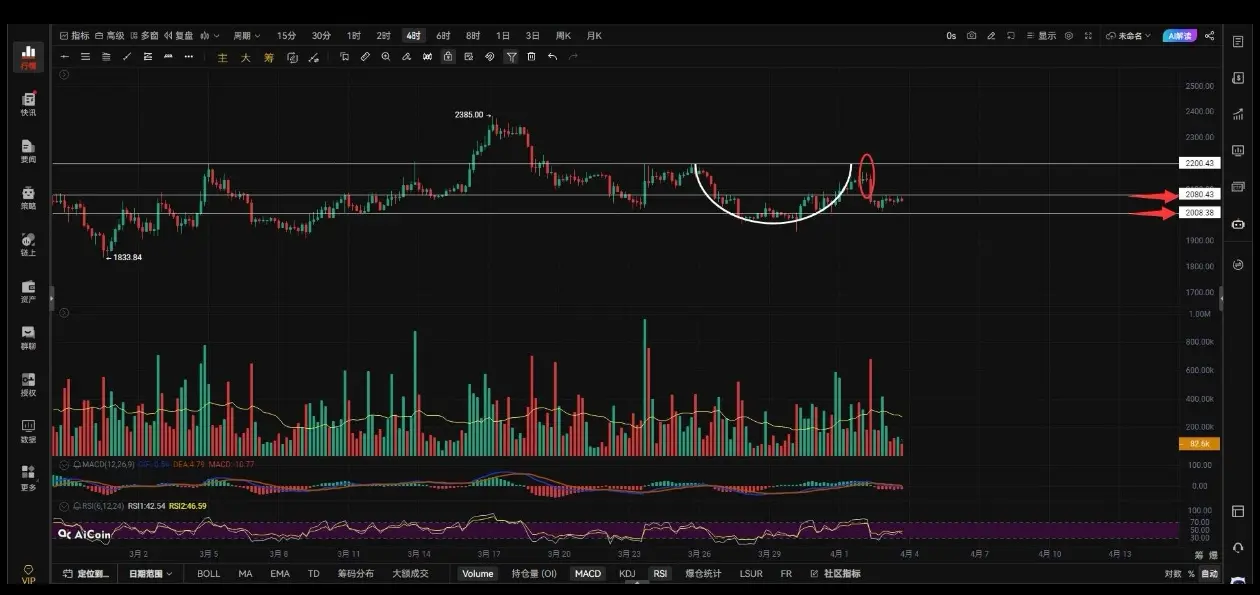Click the 定位到 locate button
Screen dimensions: 1260x595
[x=88, y=574]
